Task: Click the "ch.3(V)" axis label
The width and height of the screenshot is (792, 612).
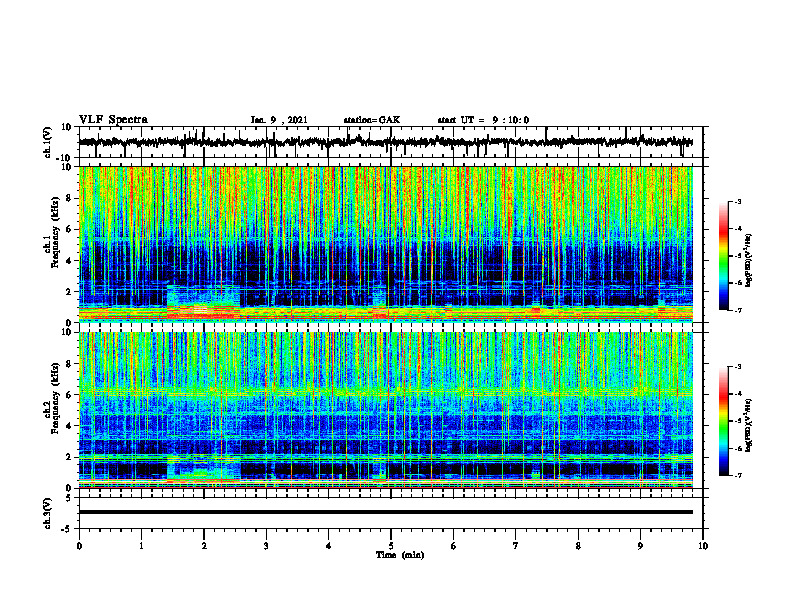Action: tap(48, 513)
